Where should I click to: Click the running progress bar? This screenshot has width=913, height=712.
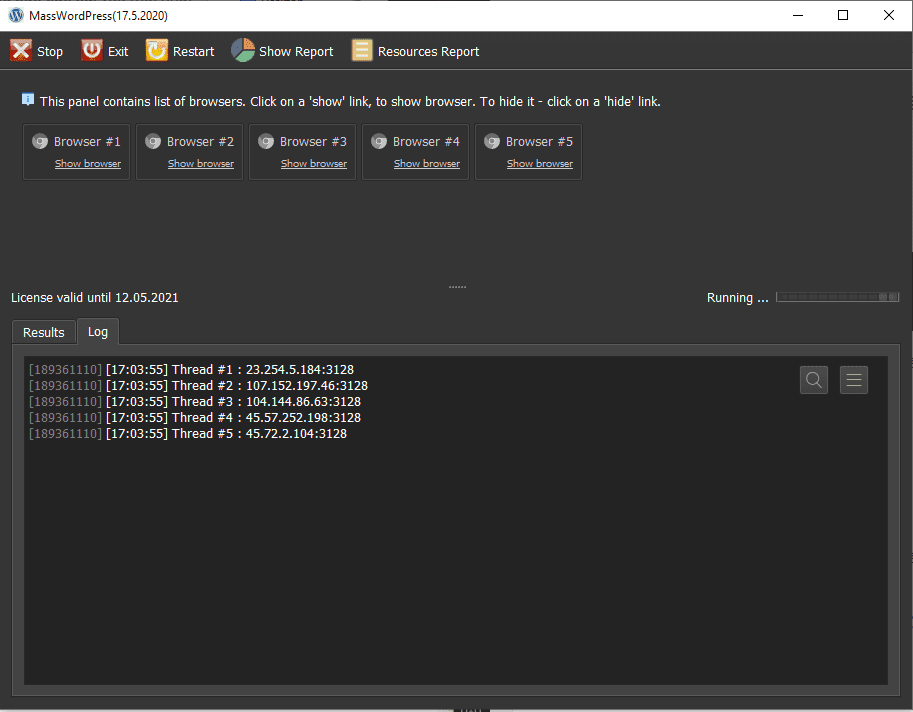point(837,298)
